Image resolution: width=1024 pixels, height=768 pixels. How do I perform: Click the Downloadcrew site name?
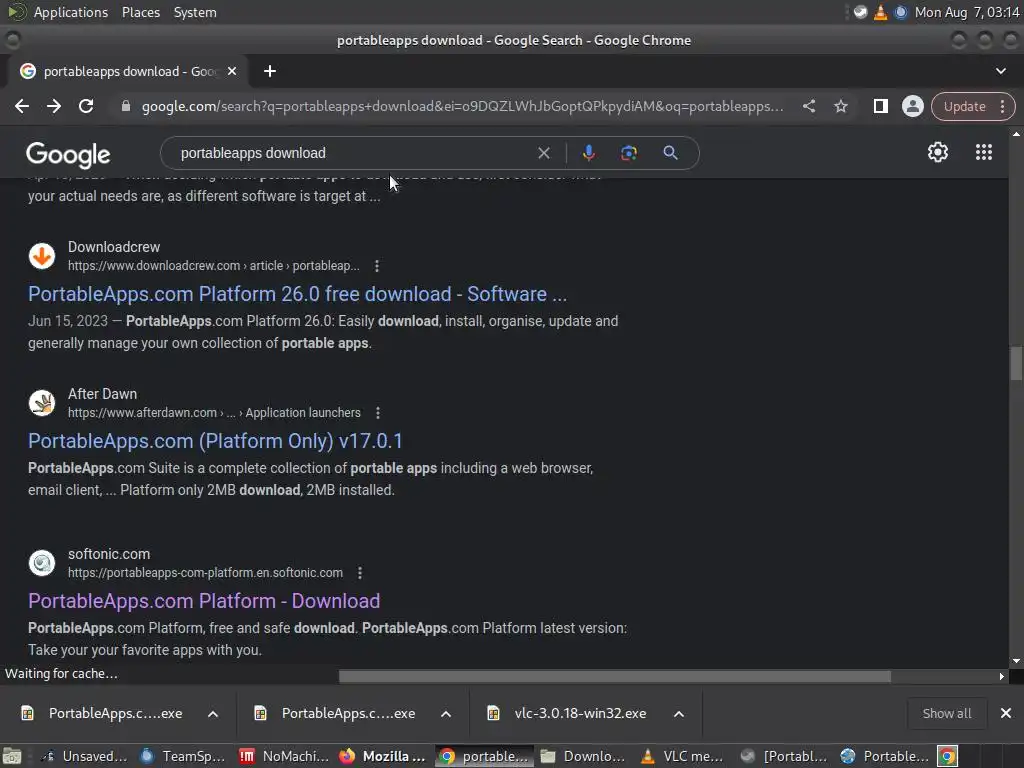point(114,247)
